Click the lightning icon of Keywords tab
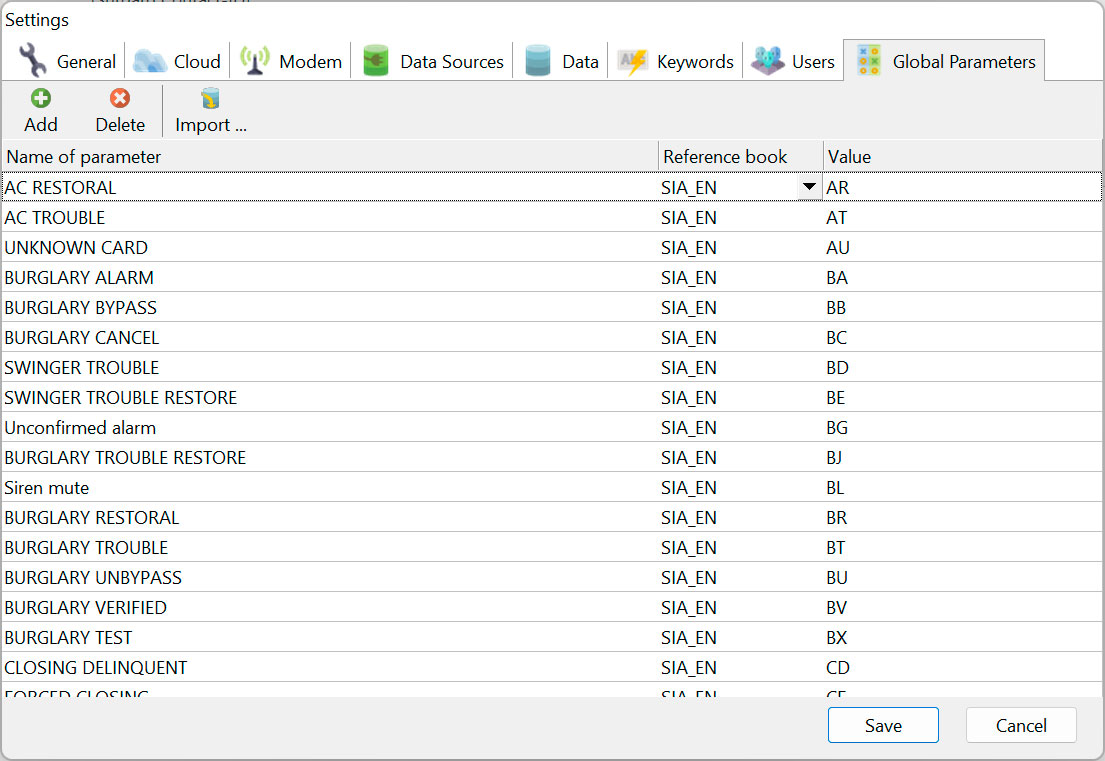The image size is (1105, 761). point(632,61)
